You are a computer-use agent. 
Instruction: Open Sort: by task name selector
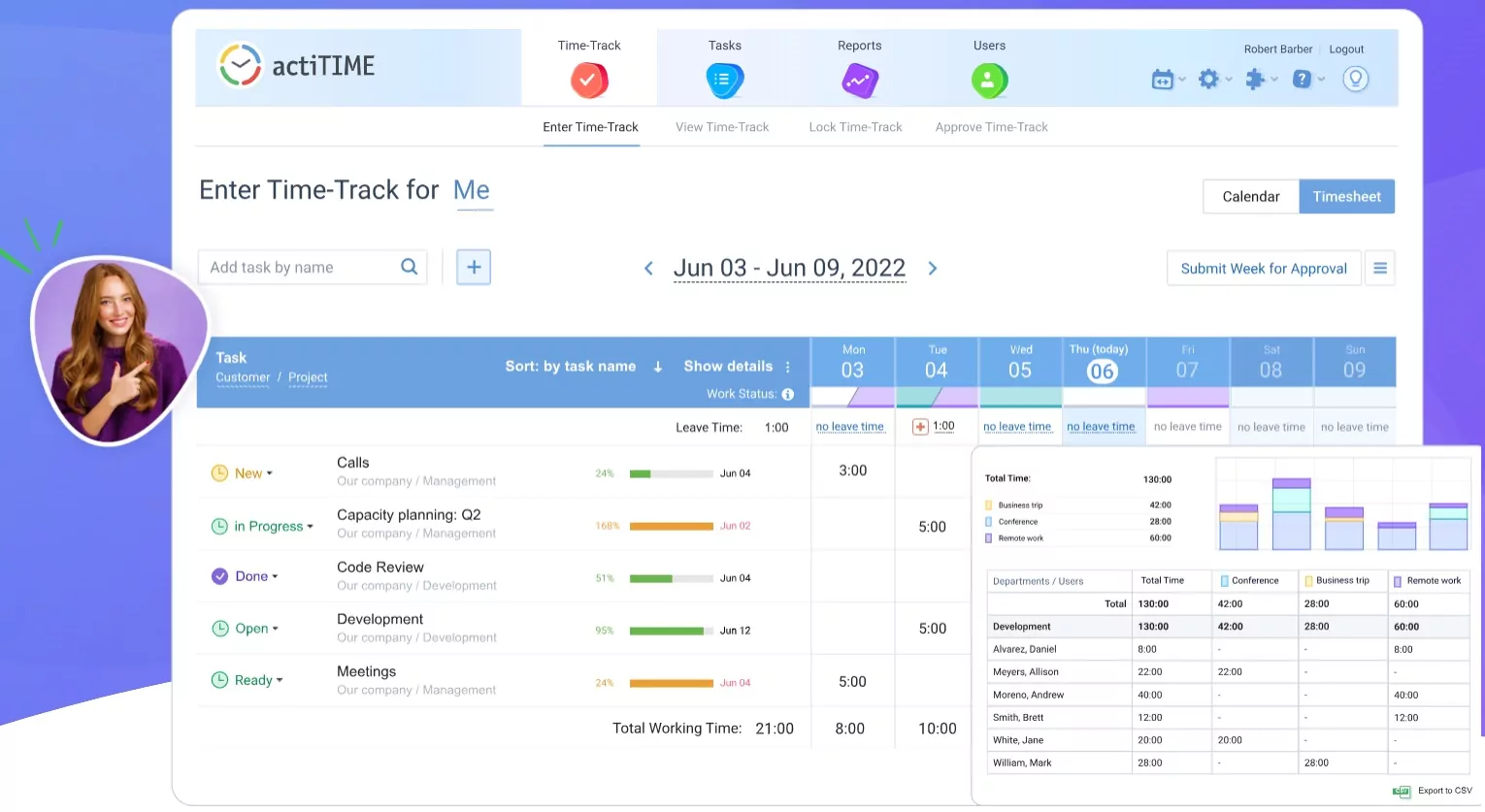tap(571, 367)
